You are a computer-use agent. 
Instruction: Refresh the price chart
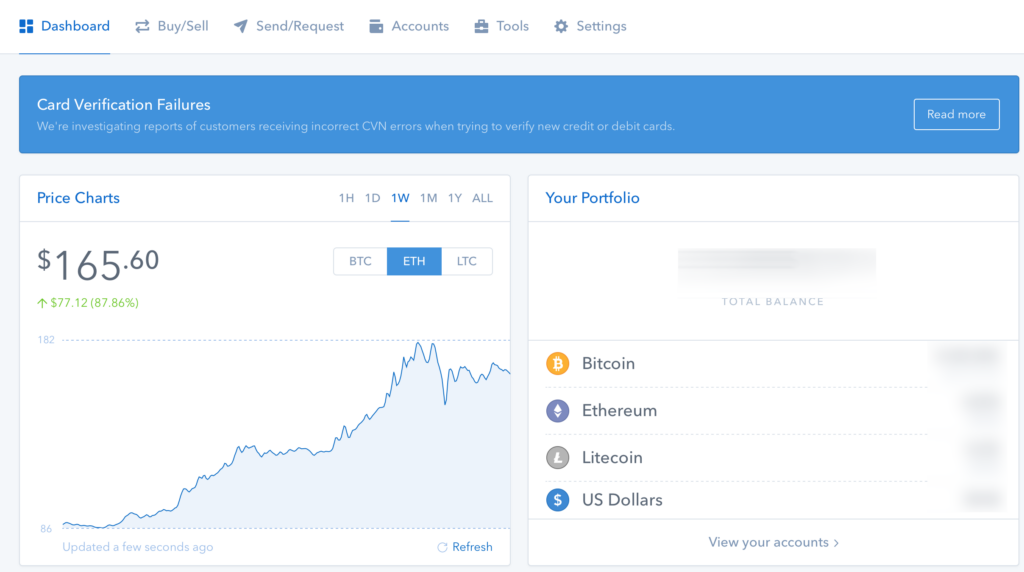click(x=465, y=547)
